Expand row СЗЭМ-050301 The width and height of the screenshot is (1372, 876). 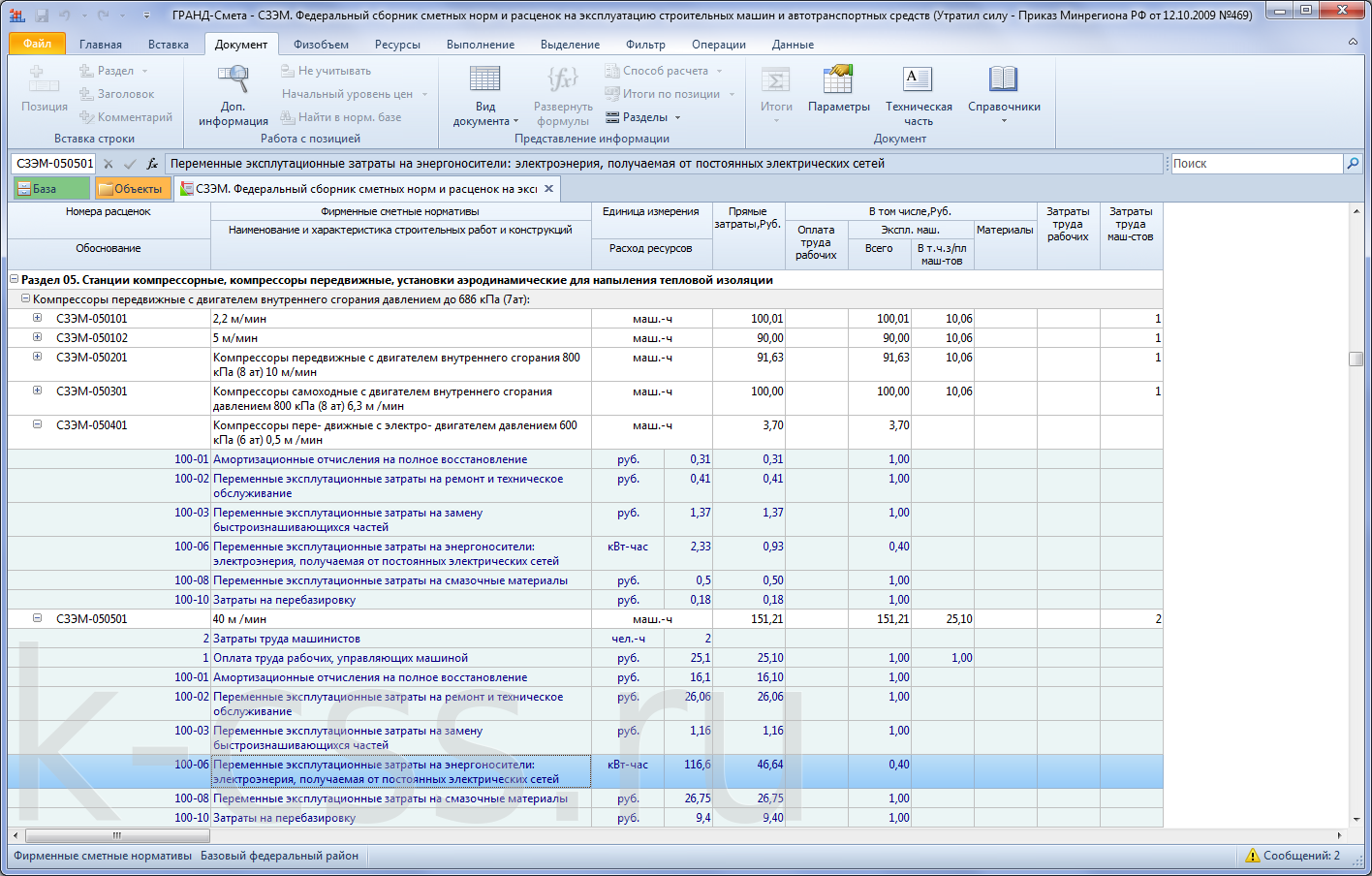(37, 391)
